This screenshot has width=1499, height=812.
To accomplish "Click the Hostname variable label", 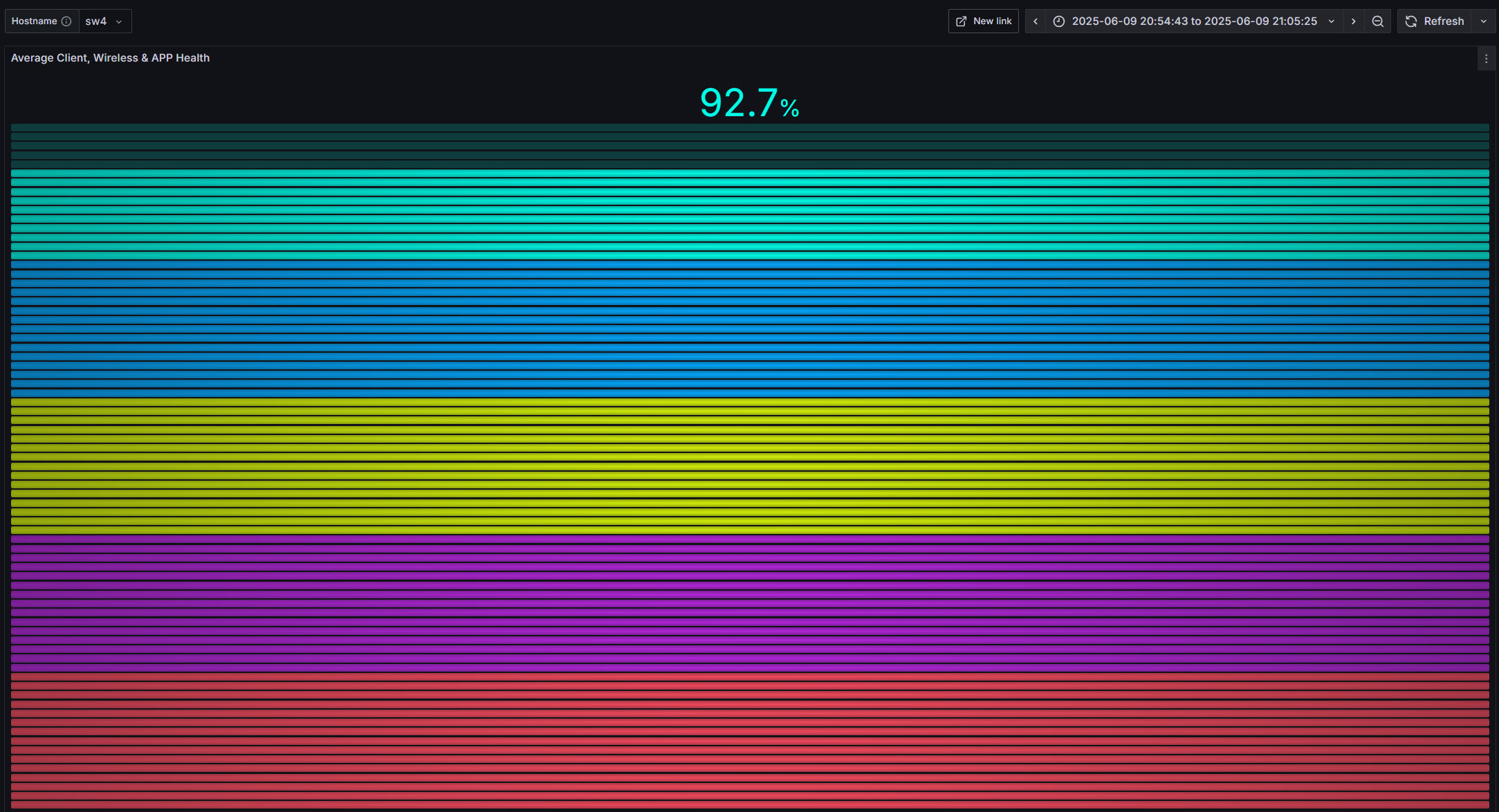I will [35, 21].
